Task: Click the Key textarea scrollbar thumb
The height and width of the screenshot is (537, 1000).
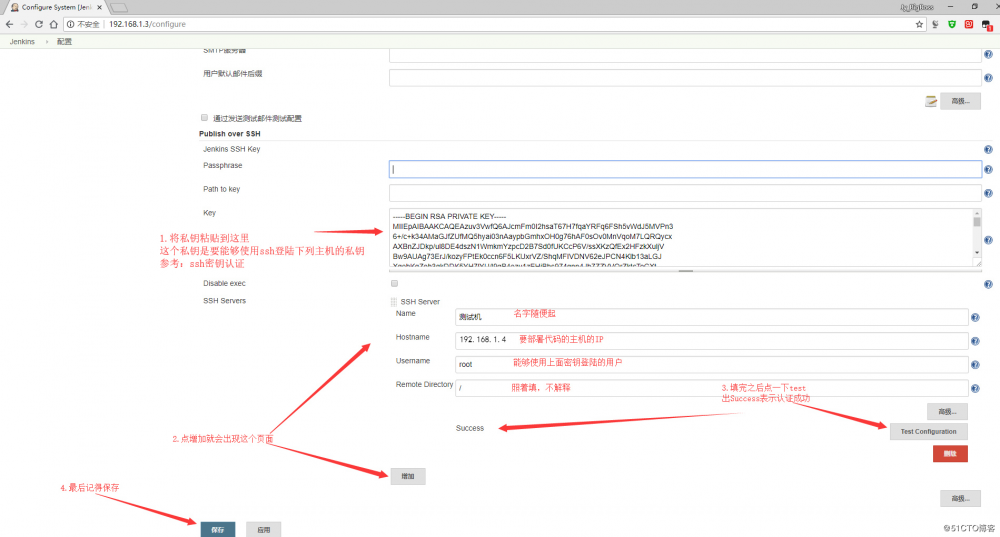Action: (976, 221)
